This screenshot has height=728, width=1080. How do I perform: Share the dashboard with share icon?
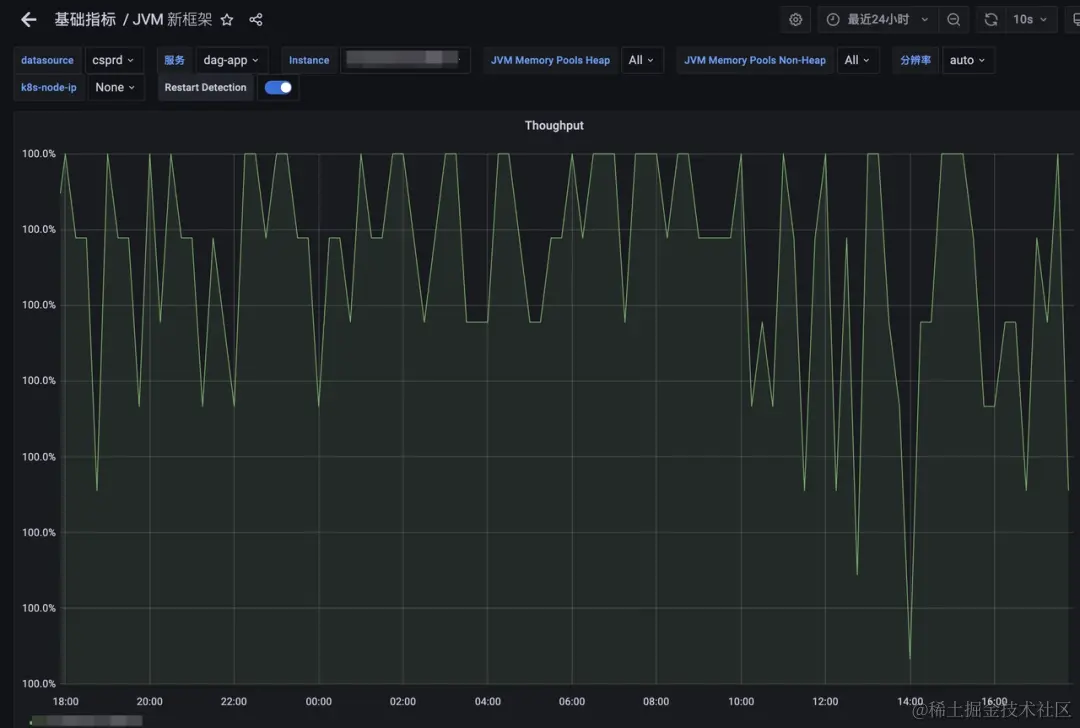[x=256, y=19]
